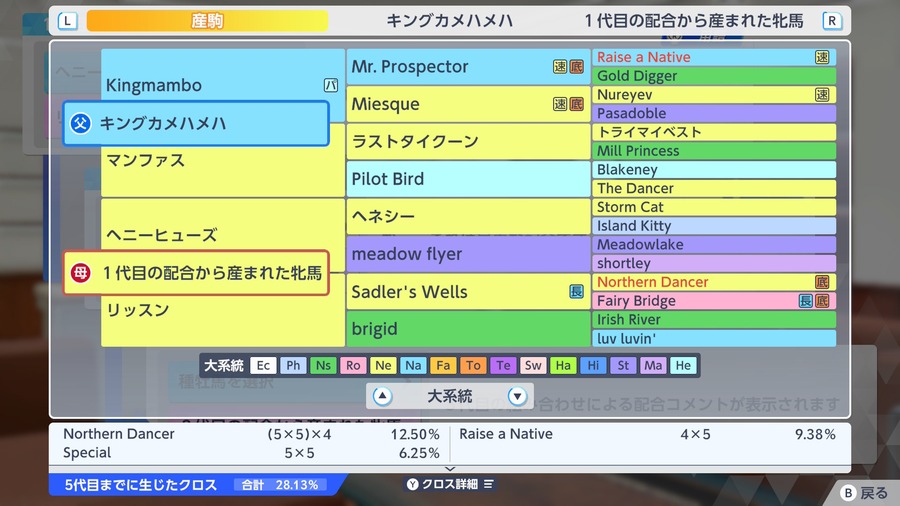Screen dimensions: 900x506
Task: Click the Ns lineage color swatch
Action: point(323,365)
